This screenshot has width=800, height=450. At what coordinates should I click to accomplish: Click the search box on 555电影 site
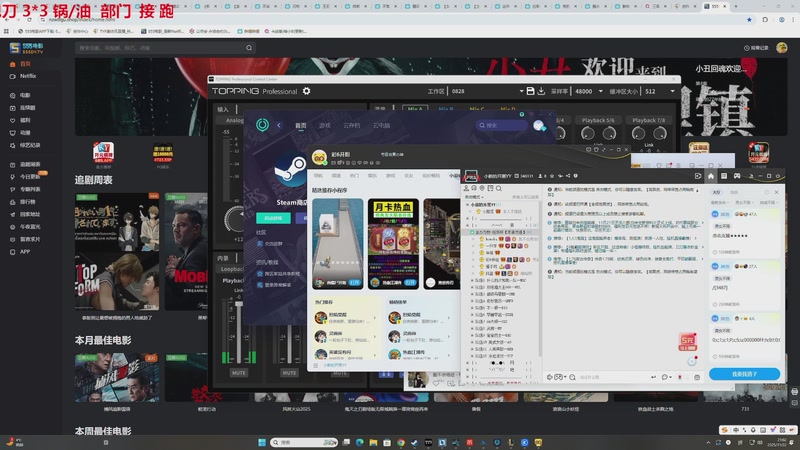tap(165, 48)
